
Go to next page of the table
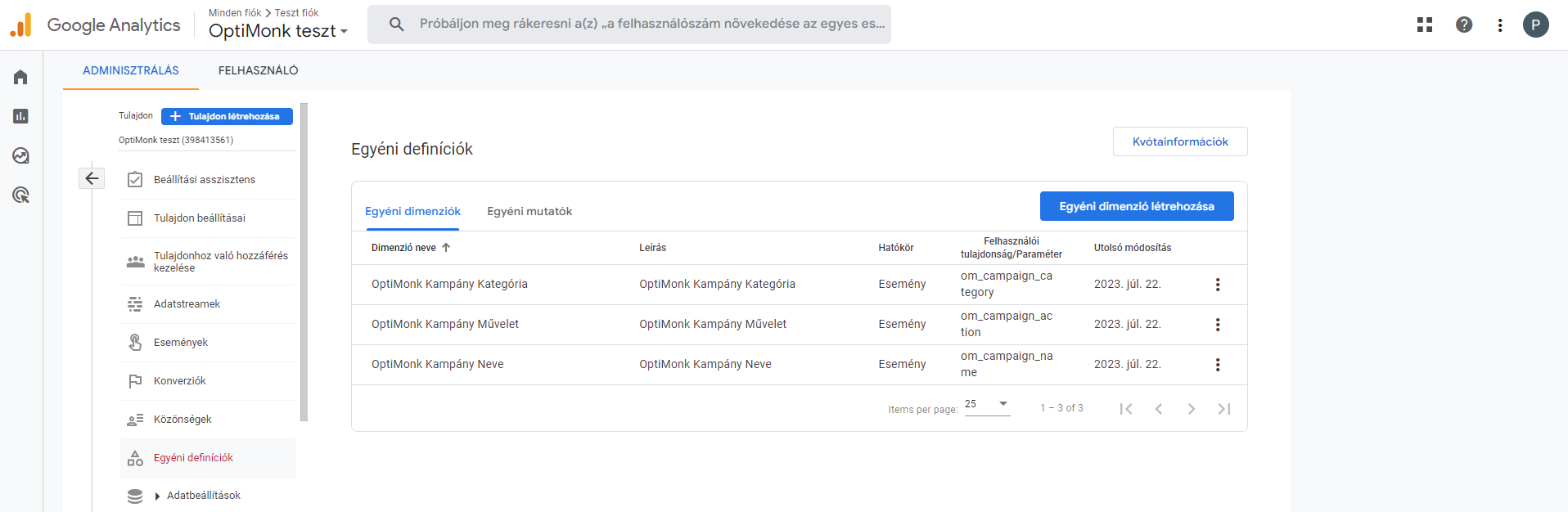point(1192,409)
